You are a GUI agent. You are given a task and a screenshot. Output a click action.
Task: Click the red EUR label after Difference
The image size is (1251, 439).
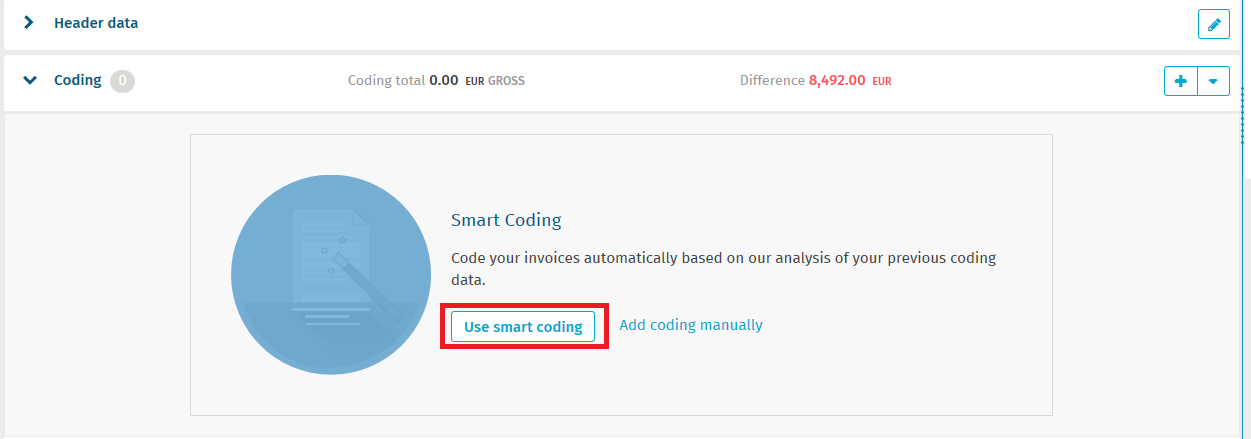pos(882,81)
